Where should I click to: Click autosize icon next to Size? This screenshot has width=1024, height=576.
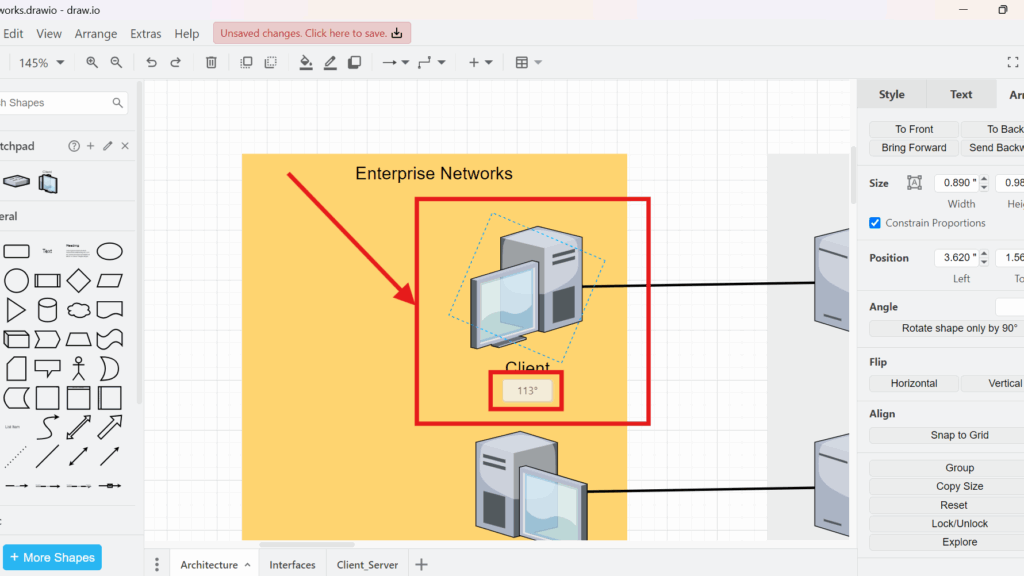click(914, 183)
